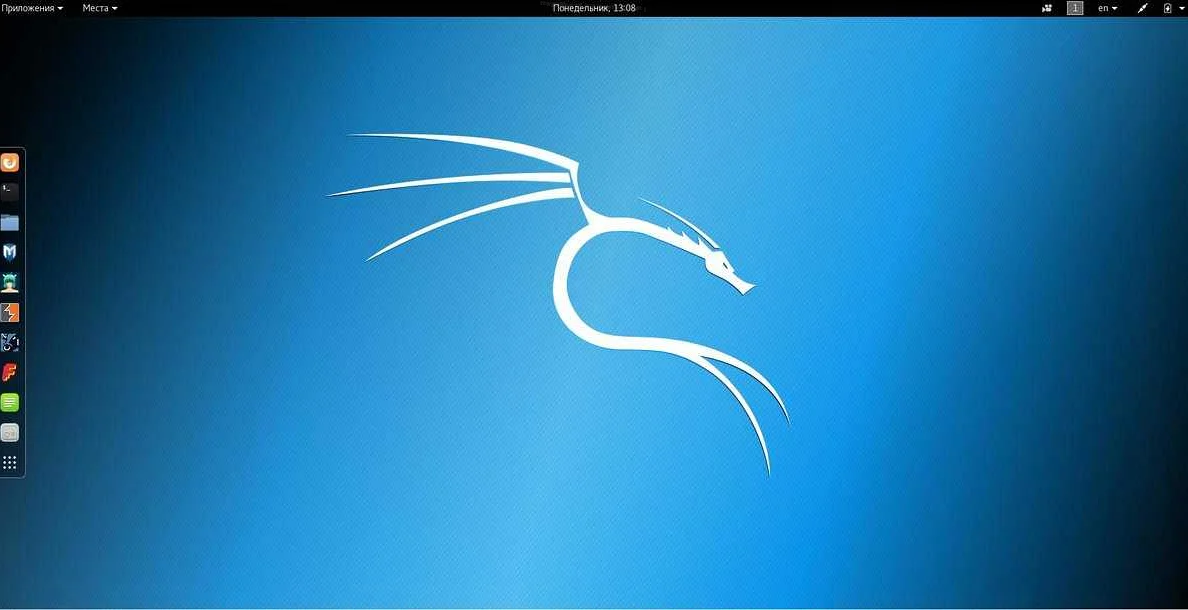Image resolution: width=1188 pixels, height=610 pixels.
Task: Open the clock showing Понедельник, 13:08
Action: click(594, 8)
